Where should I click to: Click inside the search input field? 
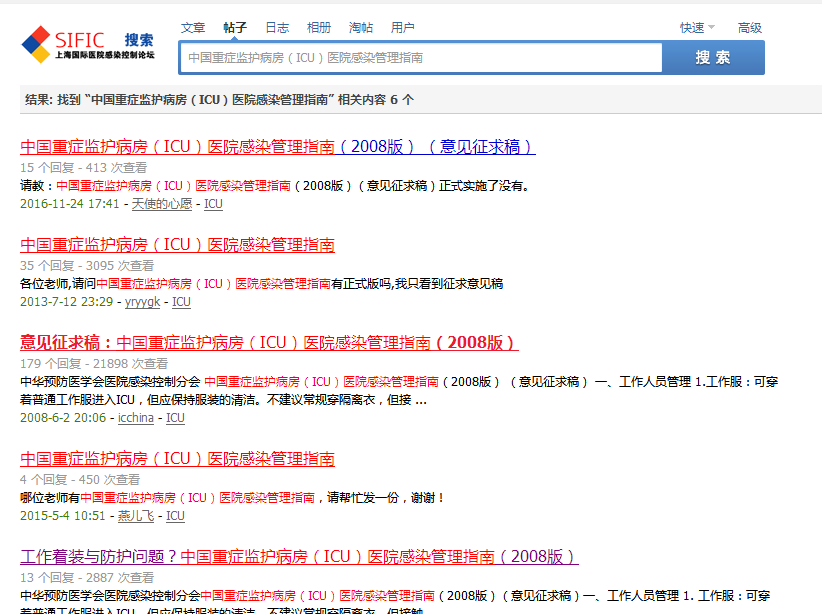[420, 57]
